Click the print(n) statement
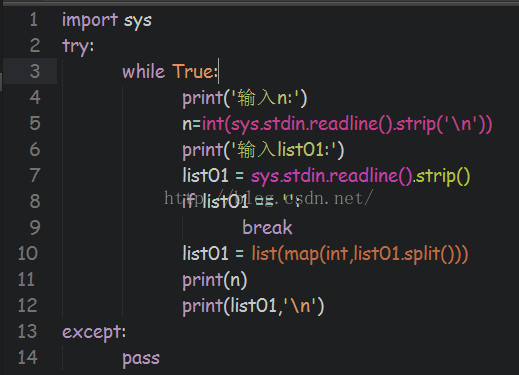Screen dimensions: 519x375 pos(215,280)
